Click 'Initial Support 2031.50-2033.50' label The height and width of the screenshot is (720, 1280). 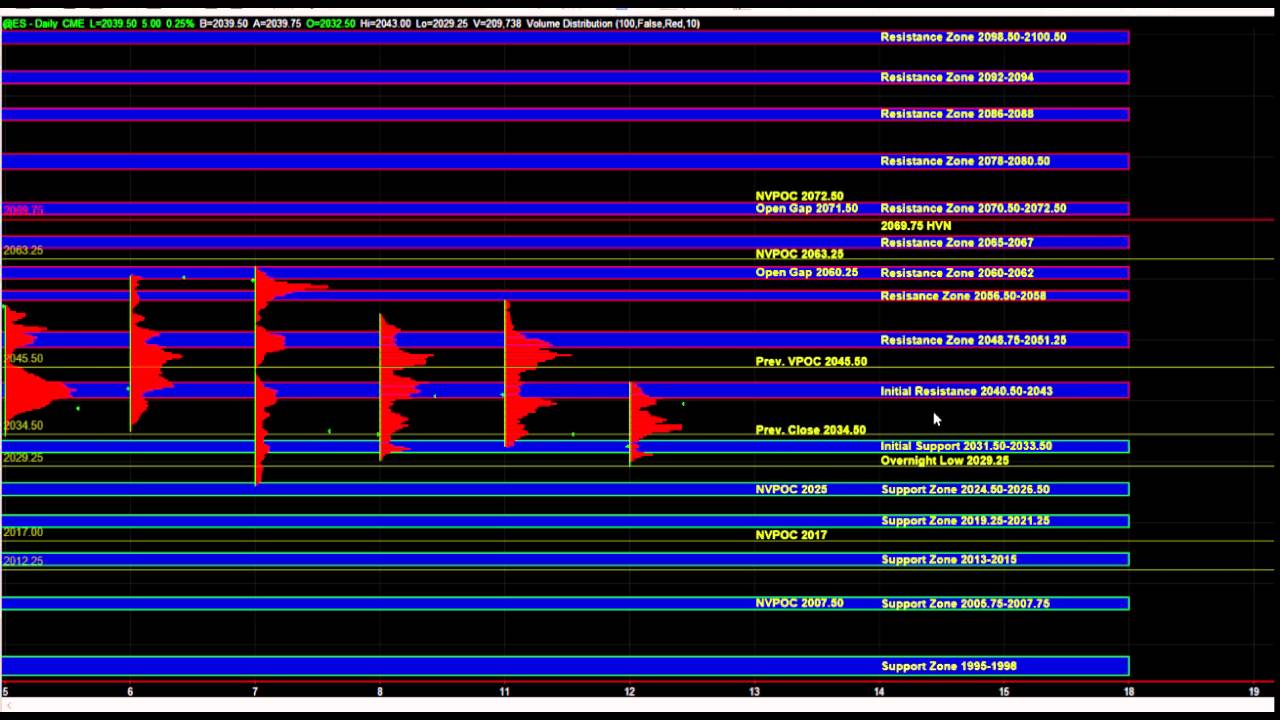click(x=966, y=446)
